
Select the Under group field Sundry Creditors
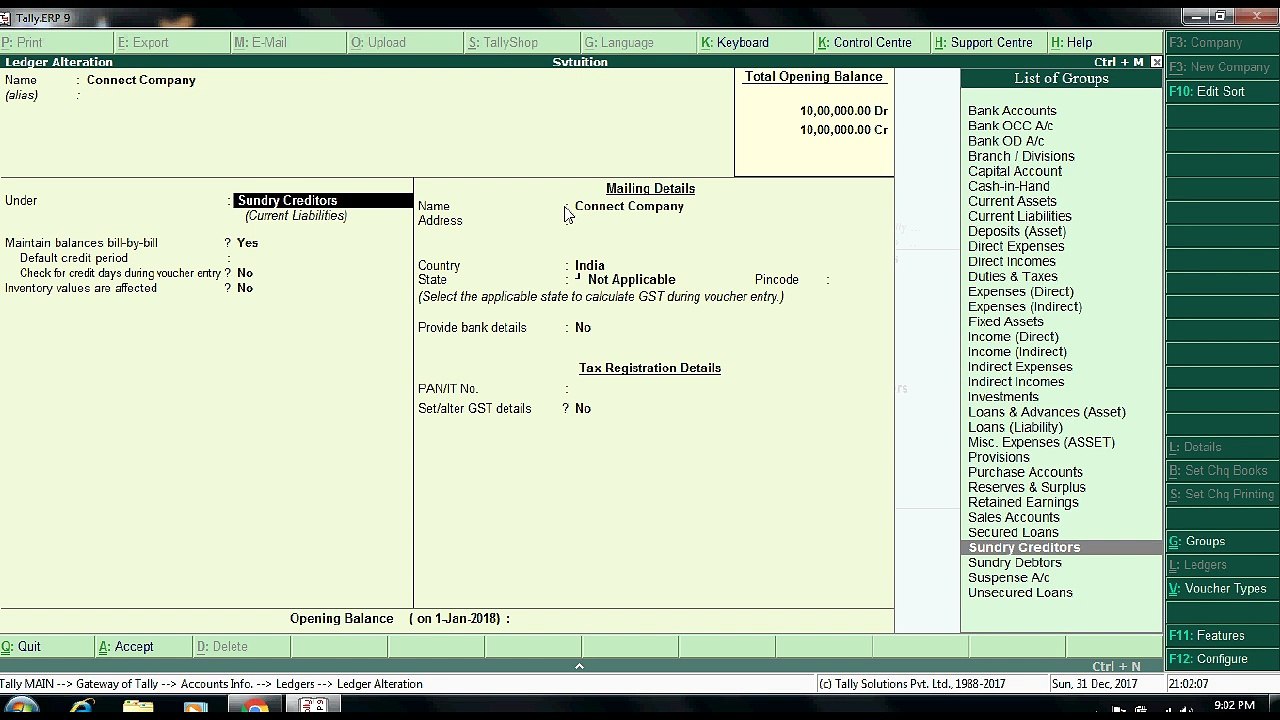(323, 200)
